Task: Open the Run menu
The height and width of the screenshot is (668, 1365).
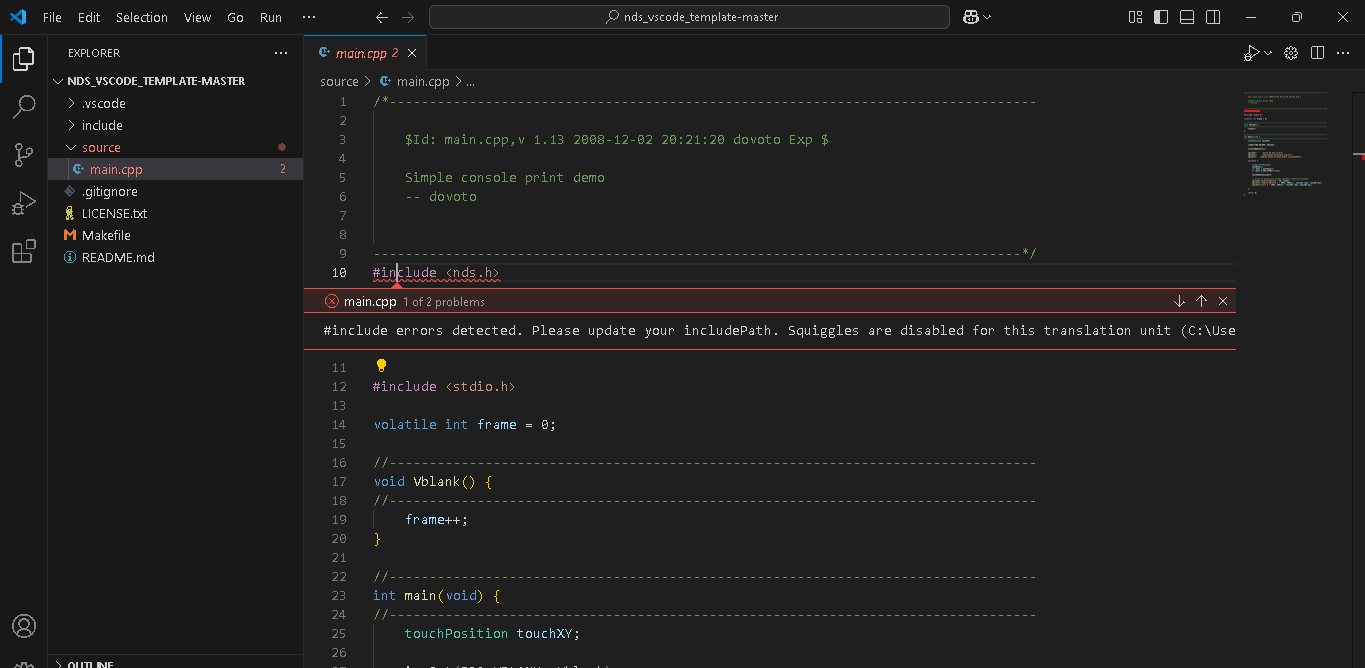Action: (271, 17)
